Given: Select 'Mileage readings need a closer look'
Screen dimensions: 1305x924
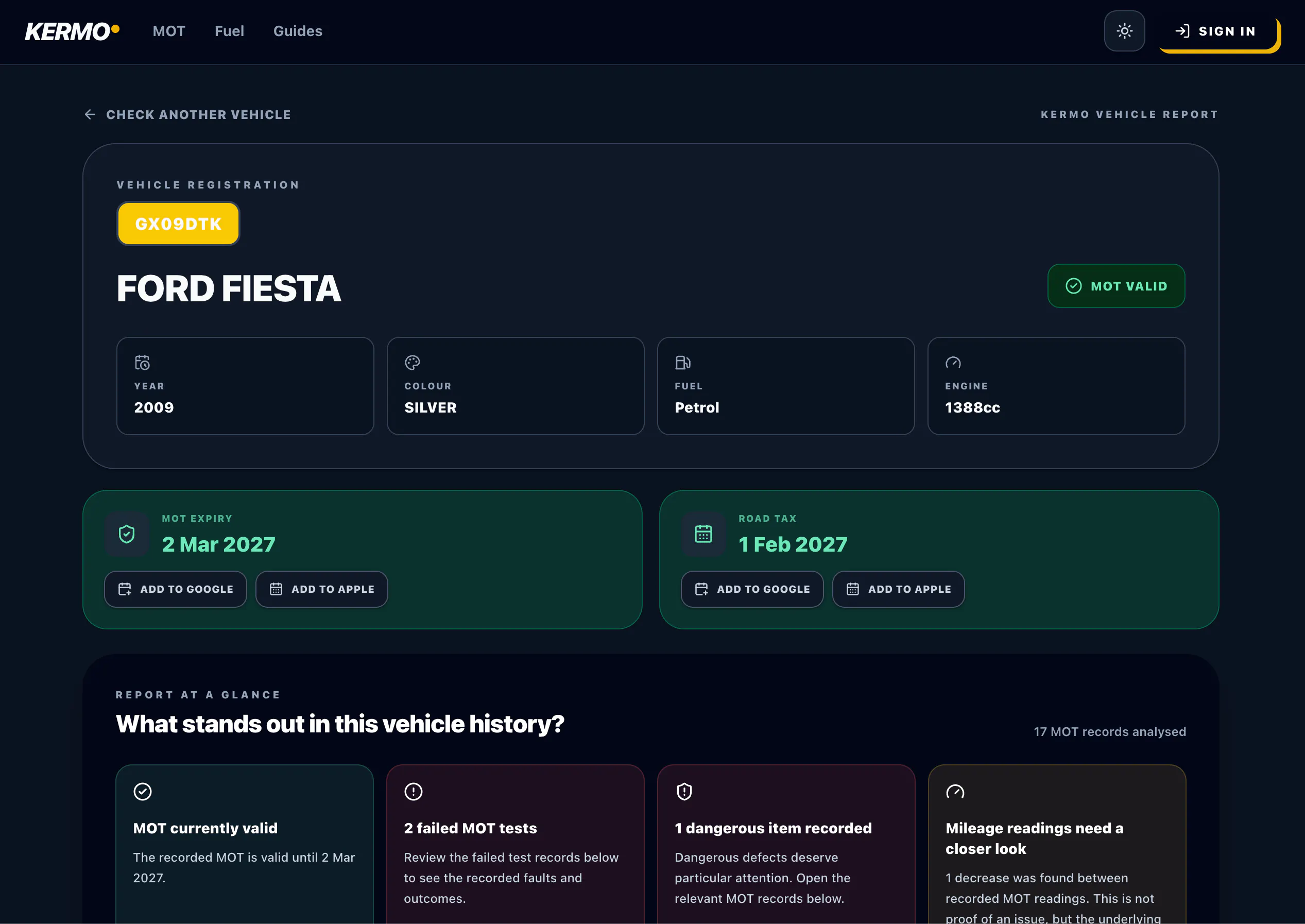Looking at the screenshot, I should coord(1034,838).
